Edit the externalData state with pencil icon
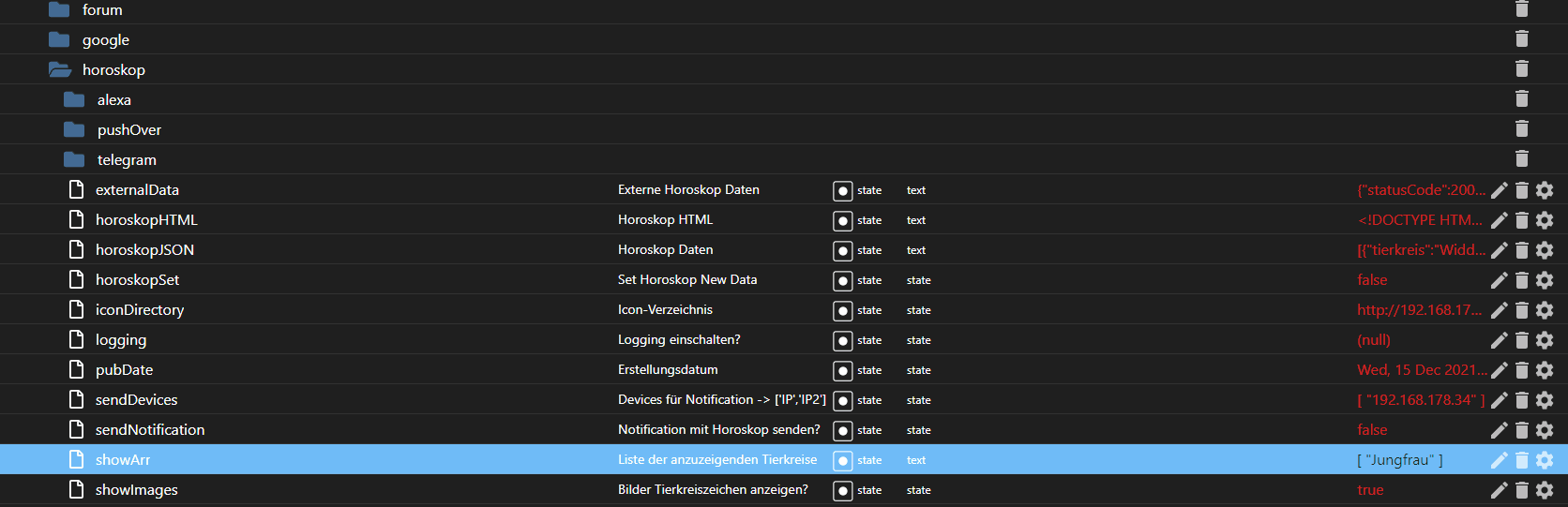 tap(1499, 190)
